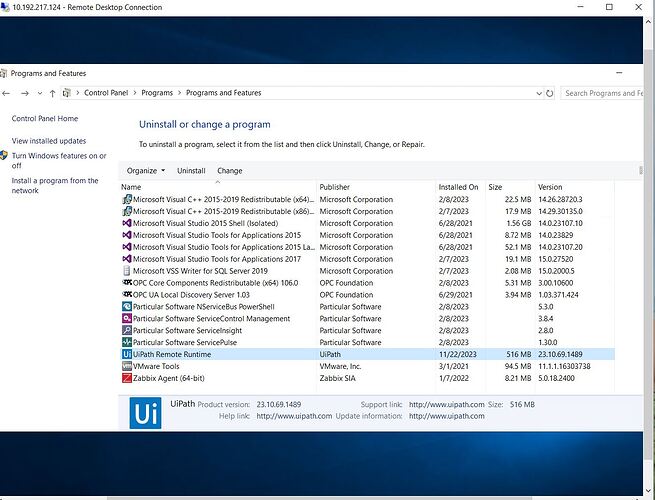Image resolution: width=655 pixels, height=500 pixels.
Task: Go up one level with Up arrow
Action: click(x=52, y=93)
